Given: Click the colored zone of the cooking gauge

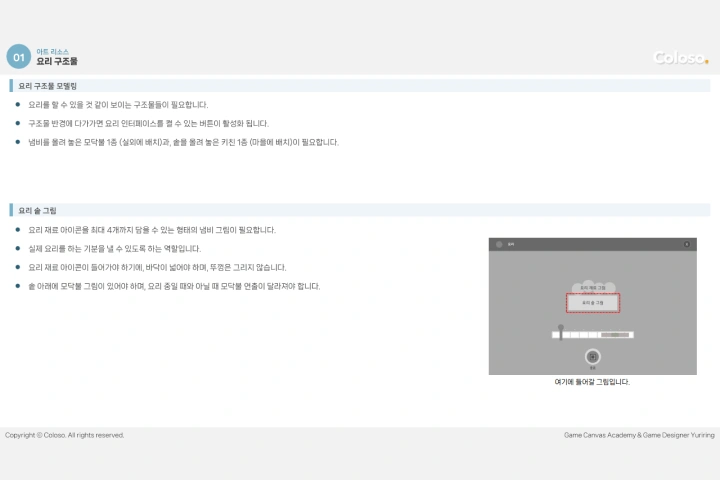Looking at the screenshot, I should click(615, 335).
